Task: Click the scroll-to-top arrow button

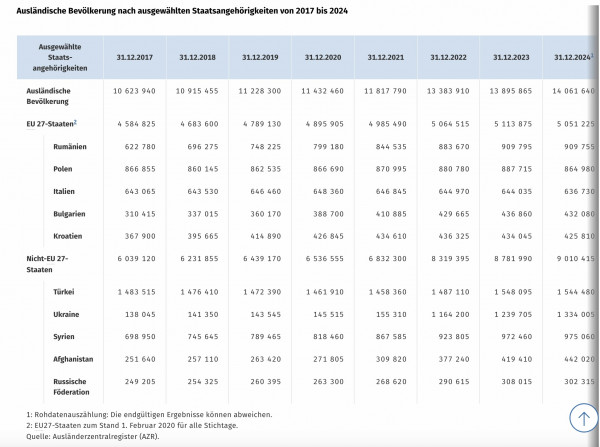Action: [x=583, y=418]
